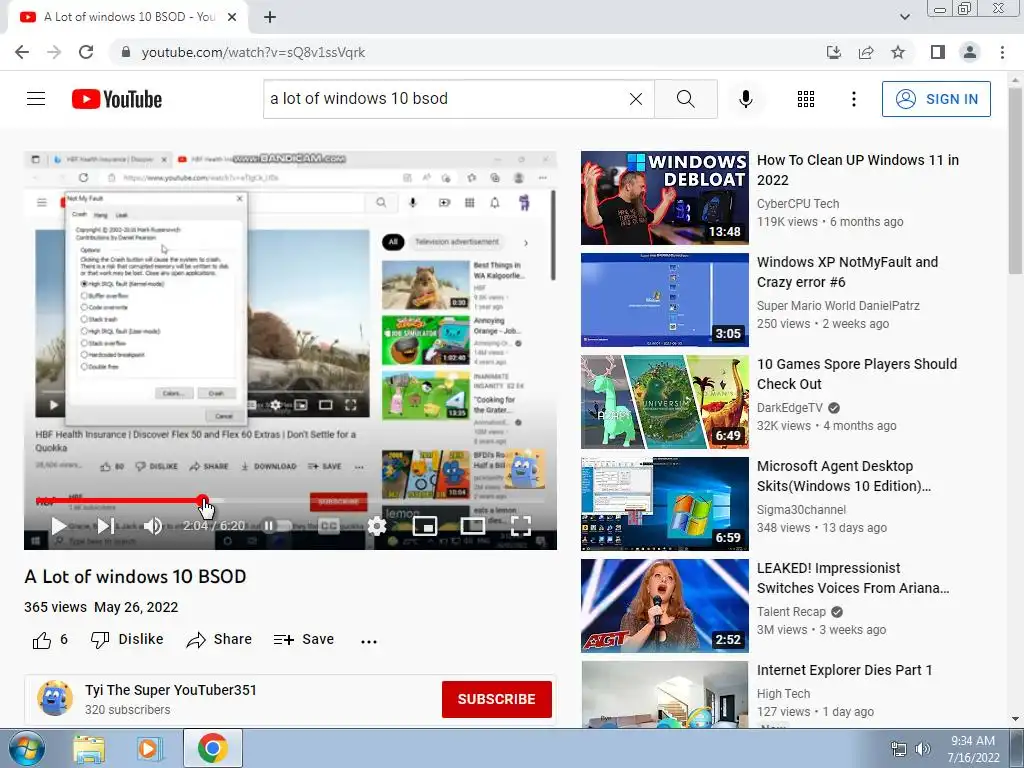This screenshot has height=768, width=1024.
Task: Open the YouTube apps grid icon
Action: click(x=806, y=99)
